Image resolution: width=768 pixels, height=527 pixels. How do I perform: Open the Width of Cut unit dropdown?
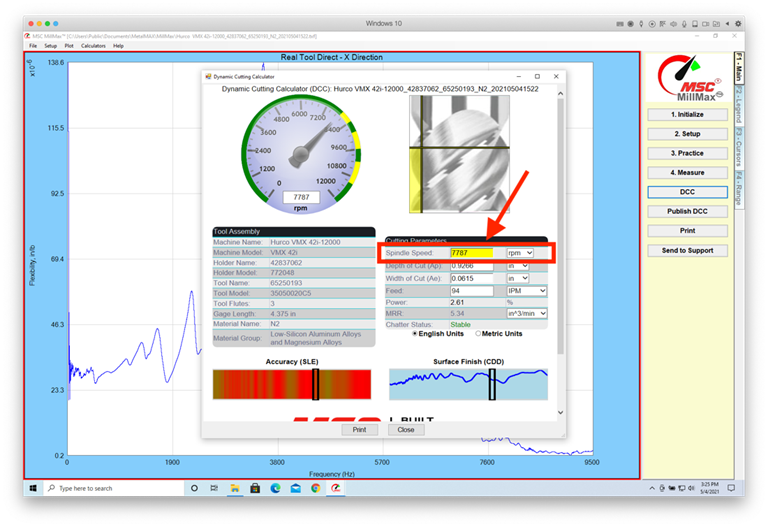(x=518, y=278)
